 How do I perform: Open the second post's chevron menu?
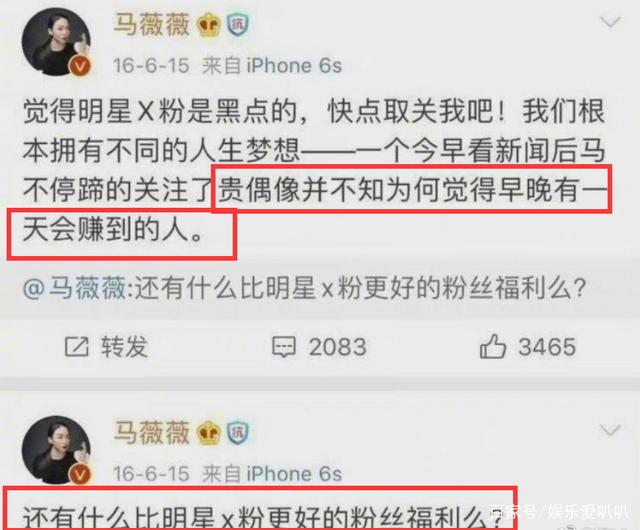(x=610, y=430)
